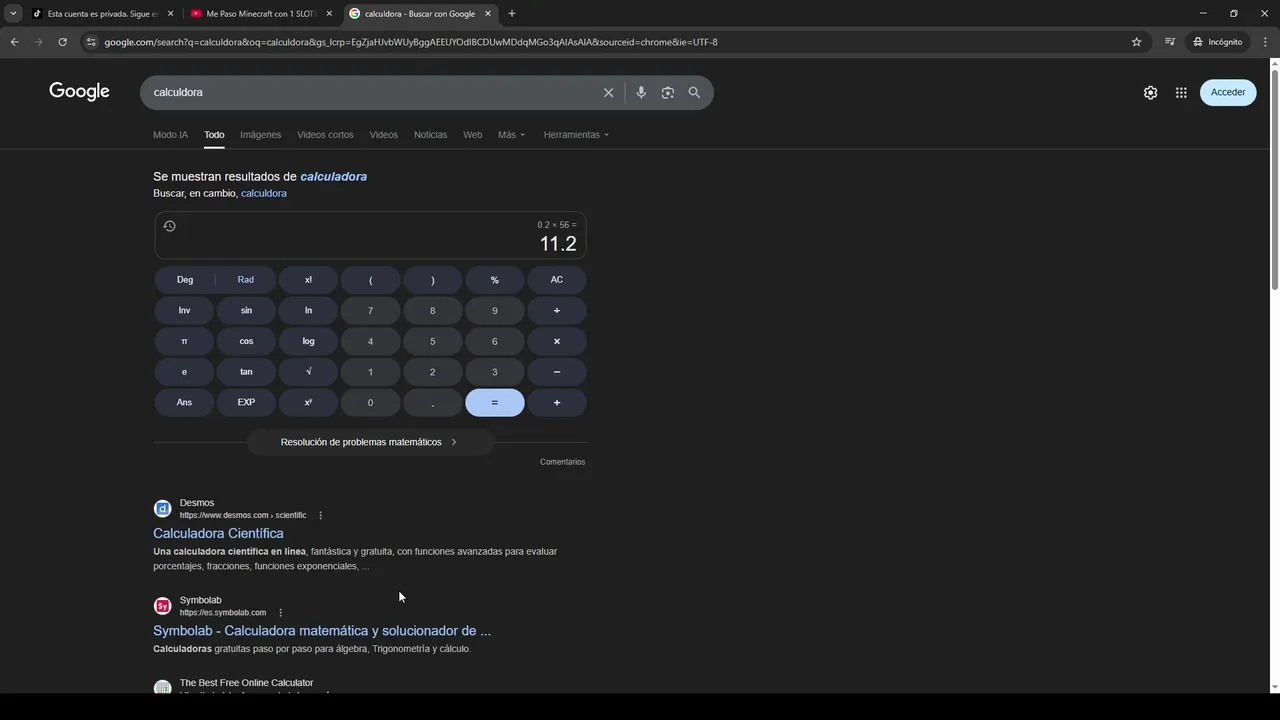This screenshot has width=1280, height=720.
Task: Click the square root key
Action: [308, 371]
